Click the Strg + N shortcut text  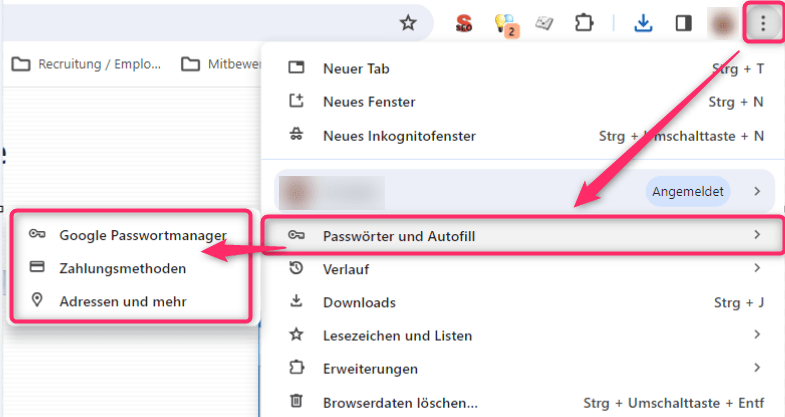(735, 102)
